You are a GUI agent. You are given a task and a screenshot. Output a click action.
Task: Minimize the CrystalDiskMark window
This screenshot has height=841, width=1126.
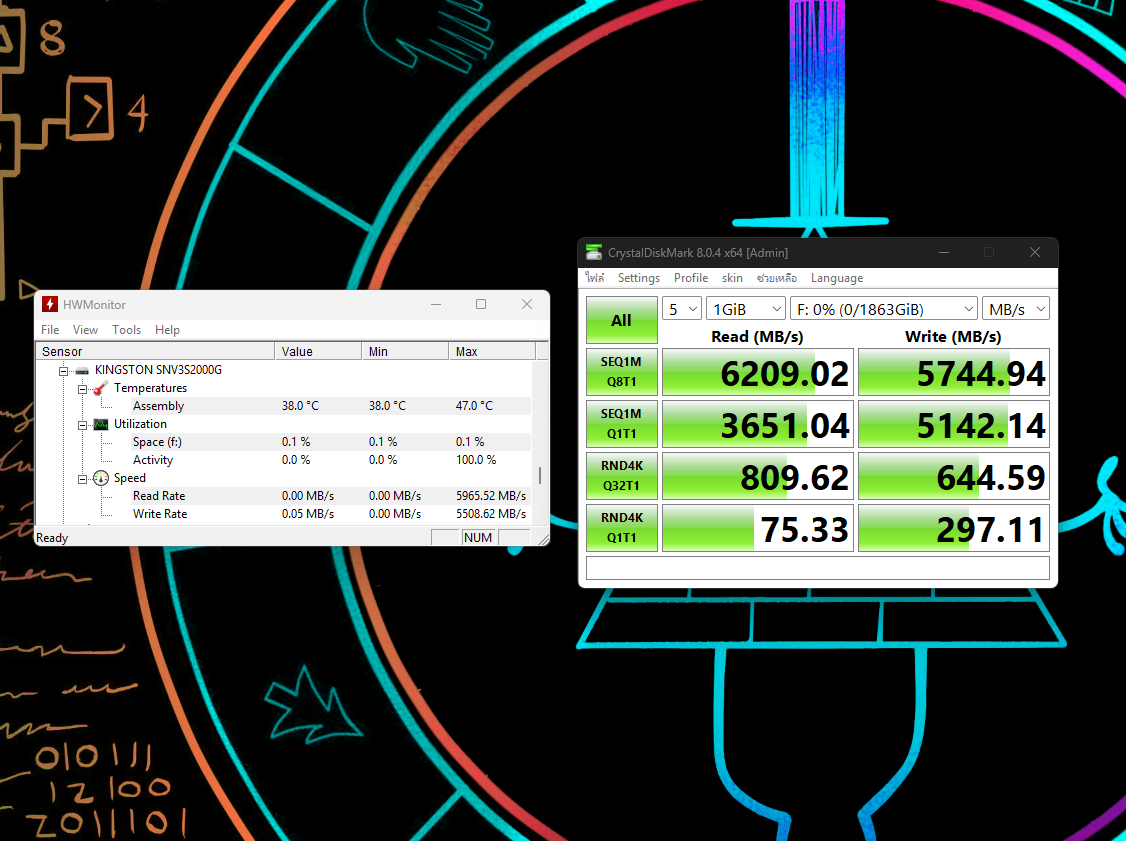click(944, 253)
